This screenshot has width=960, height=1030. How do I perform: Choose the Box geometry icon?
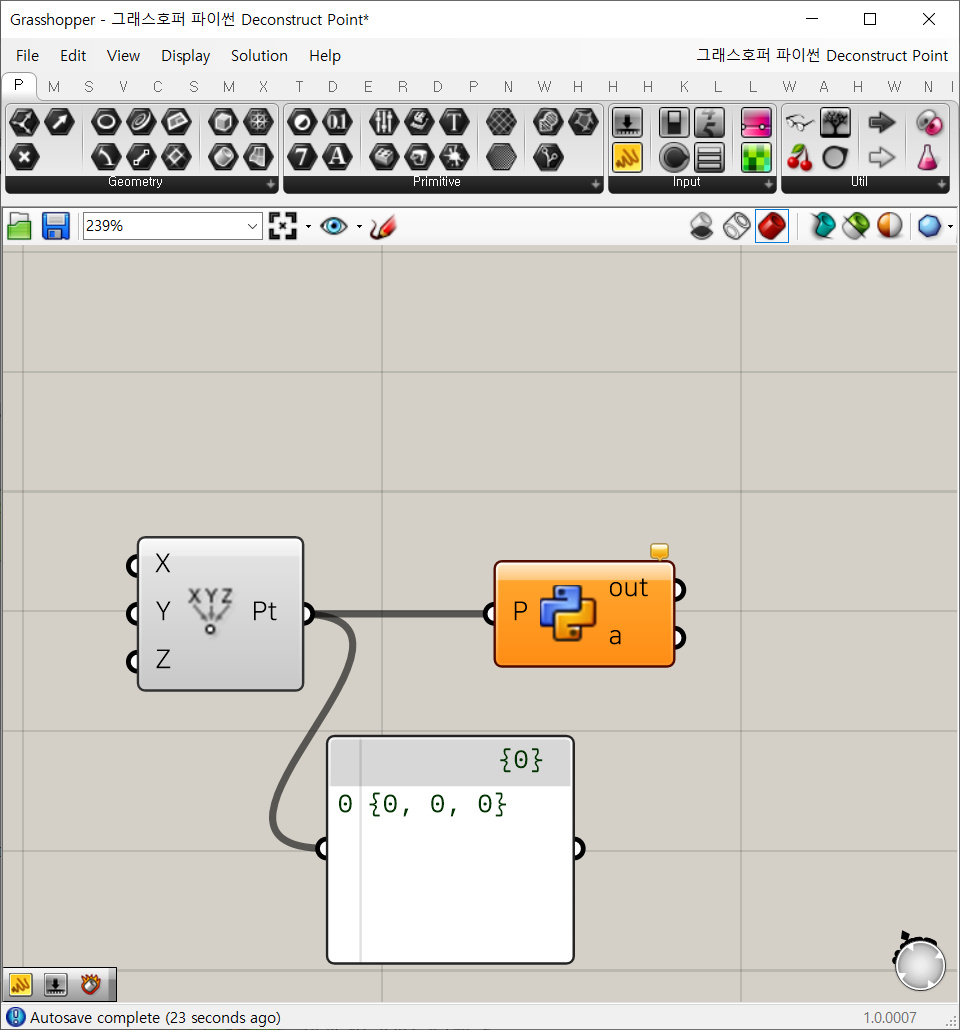223,122
